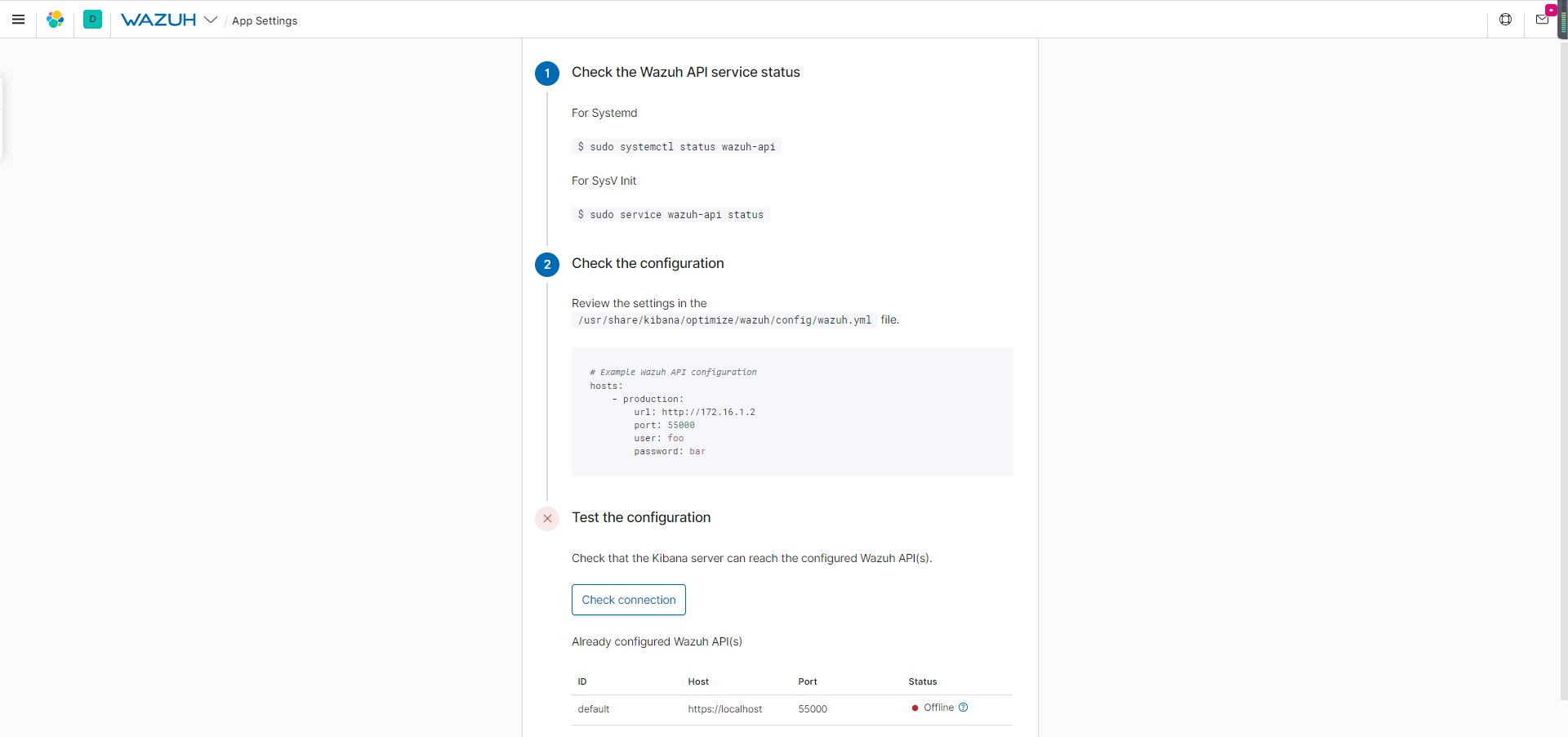Select the teal "D" space avatar

click(92, 20)
